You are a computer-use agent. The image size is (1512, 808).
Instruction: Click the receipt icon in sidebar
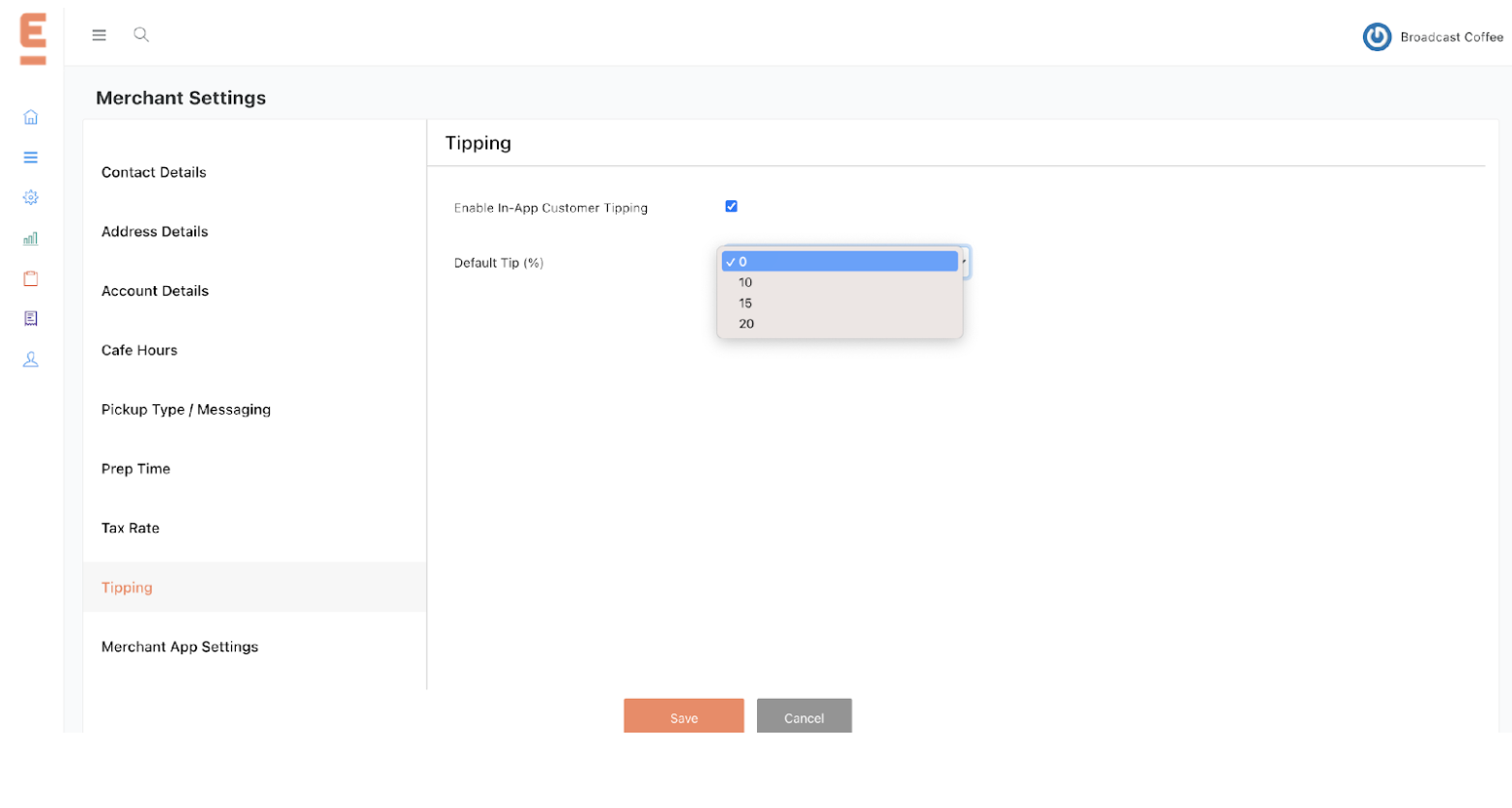[31, 319]
